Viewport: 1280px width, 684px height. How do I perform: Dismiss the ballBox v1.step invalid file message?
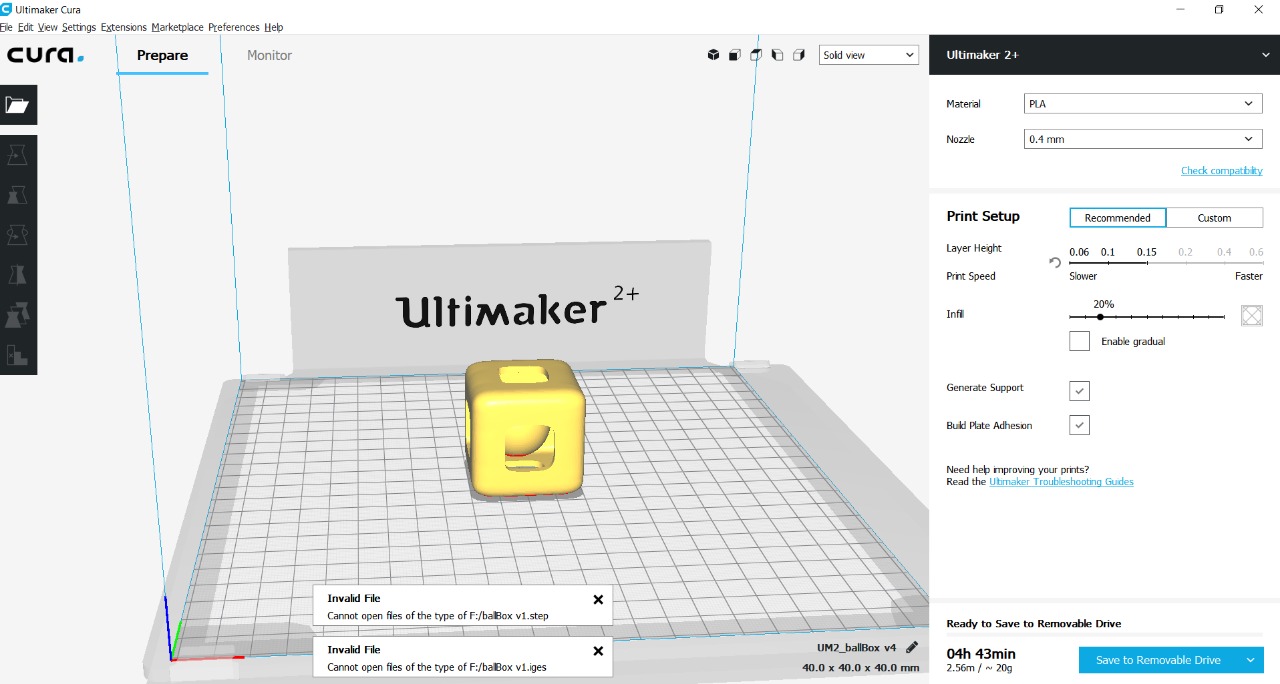tap(598, 600)
